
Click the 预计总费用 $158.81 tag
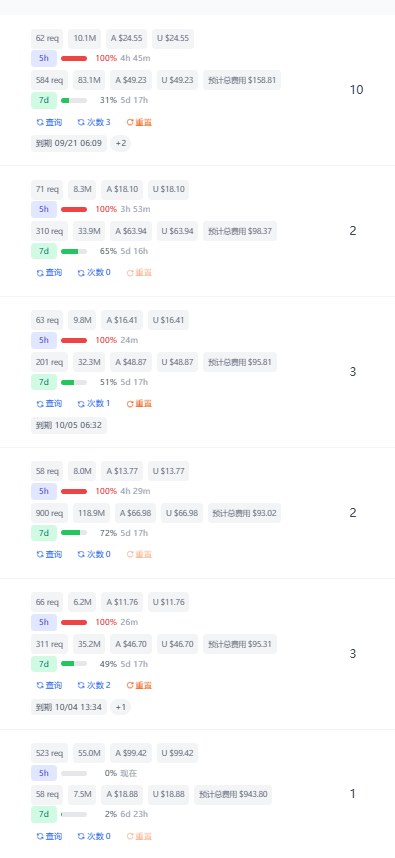242,80
